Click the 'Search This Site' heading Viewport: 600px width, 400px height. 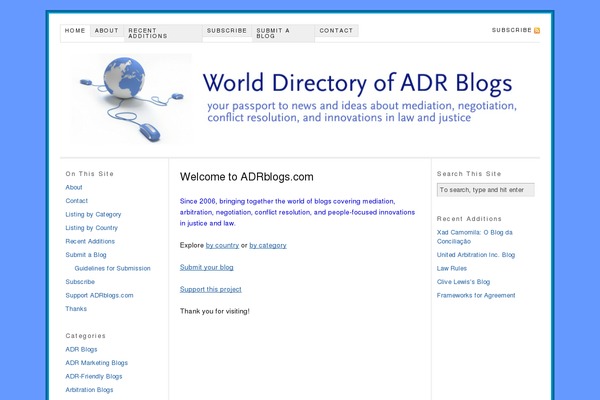(x=469, y=174)
